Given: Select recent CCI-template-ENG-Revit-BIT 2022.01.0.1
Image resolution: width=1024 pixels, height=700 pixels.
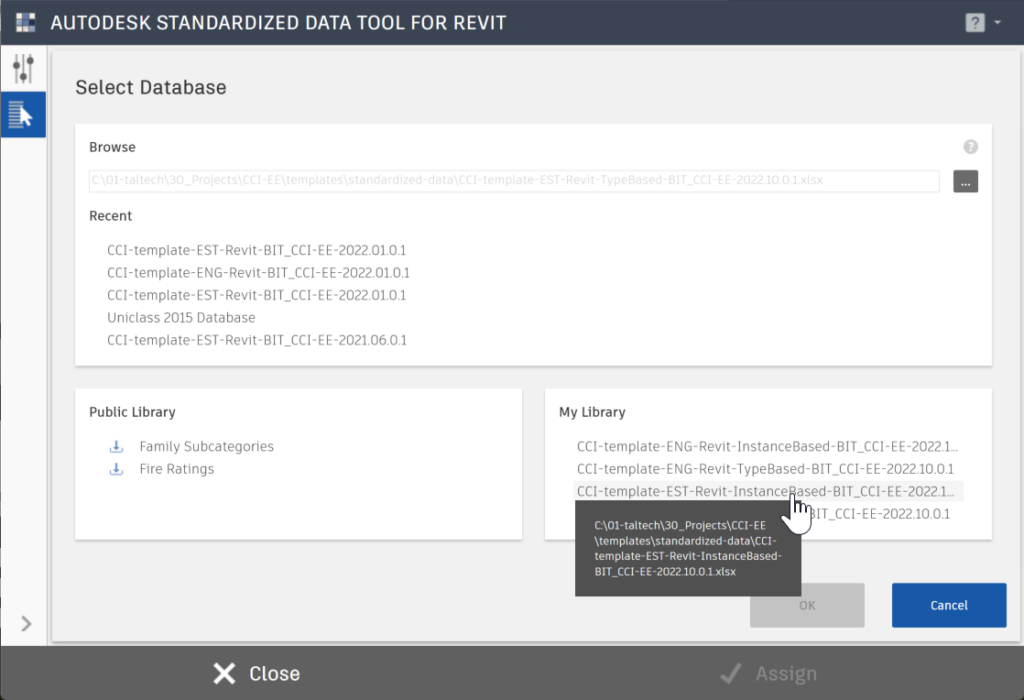Looking at the screenshot, I should tap(258, 272).
